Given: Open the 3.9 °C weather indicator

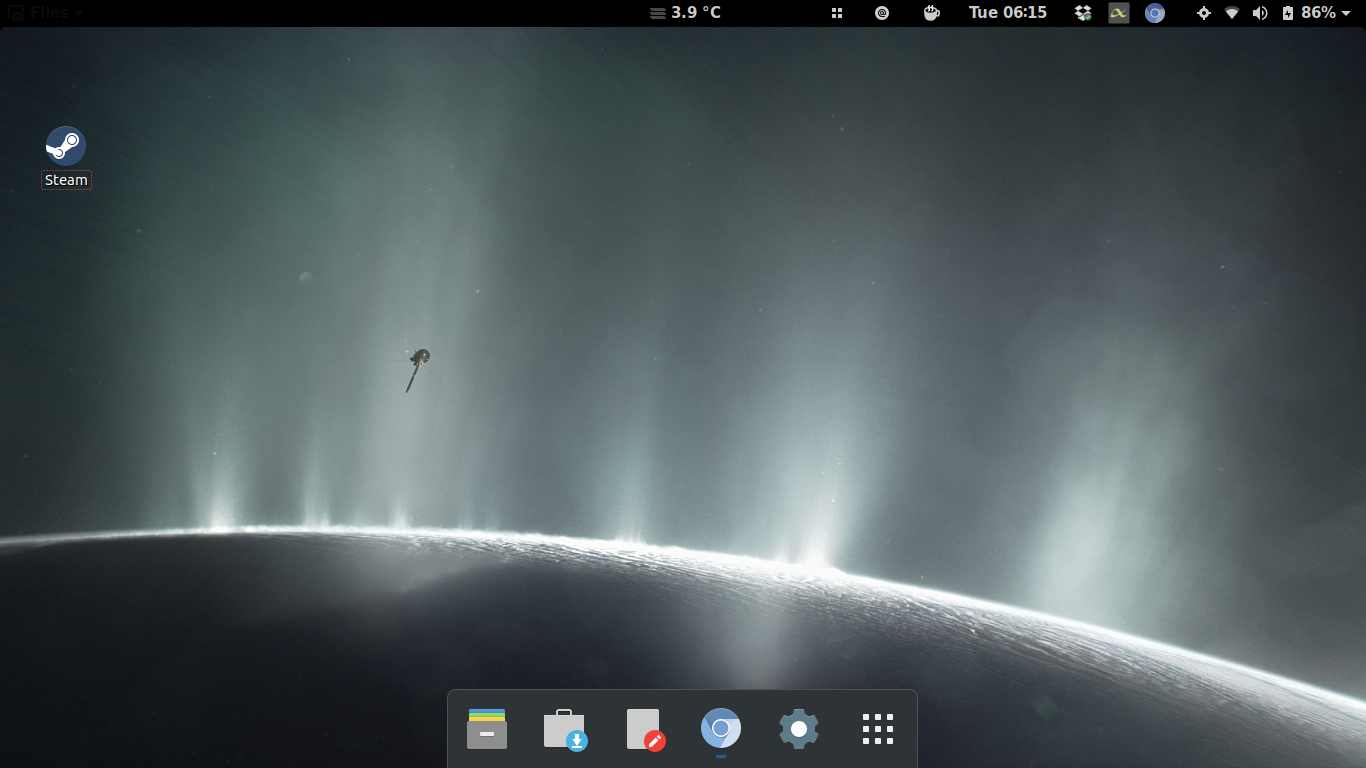Looking at the screenshot, I should pos(685,13).
